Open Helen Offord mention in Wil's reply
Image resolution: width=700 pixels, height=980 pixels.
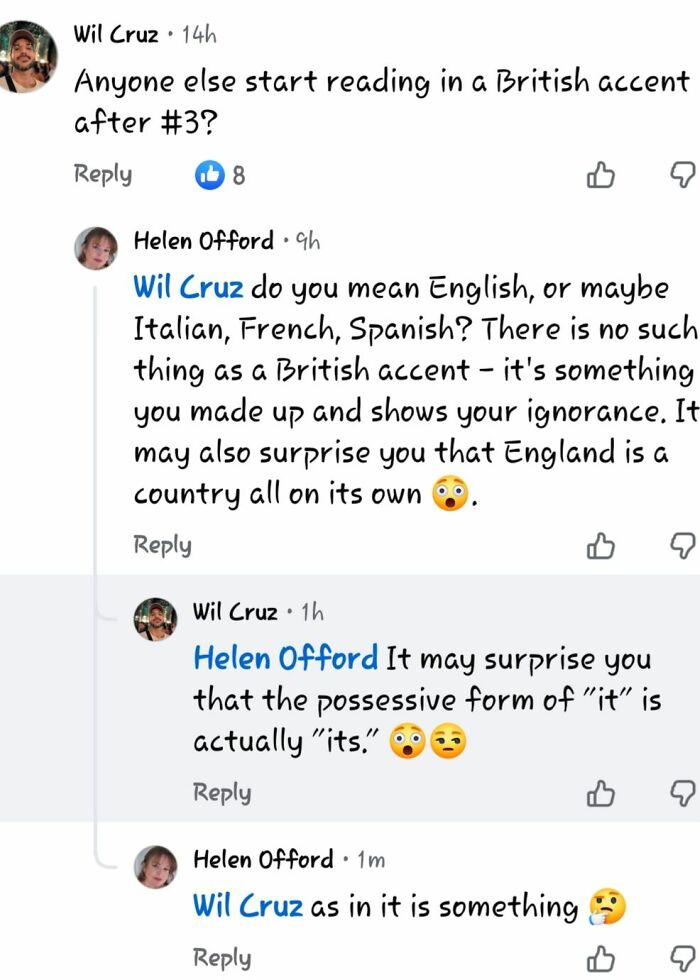tap(285, 658)
